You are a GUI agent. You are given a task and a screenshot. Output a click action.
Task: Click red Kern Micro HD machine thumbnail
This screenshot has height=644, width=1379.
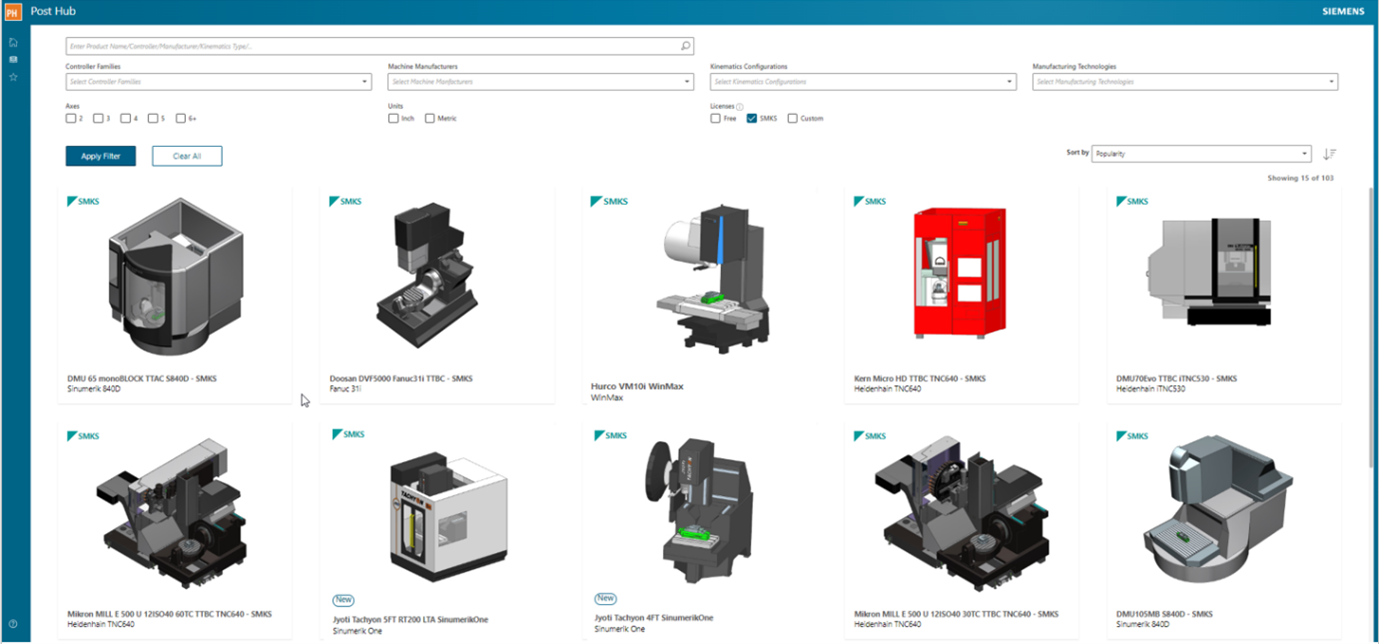pyautogui.click(x=960, y=274)
